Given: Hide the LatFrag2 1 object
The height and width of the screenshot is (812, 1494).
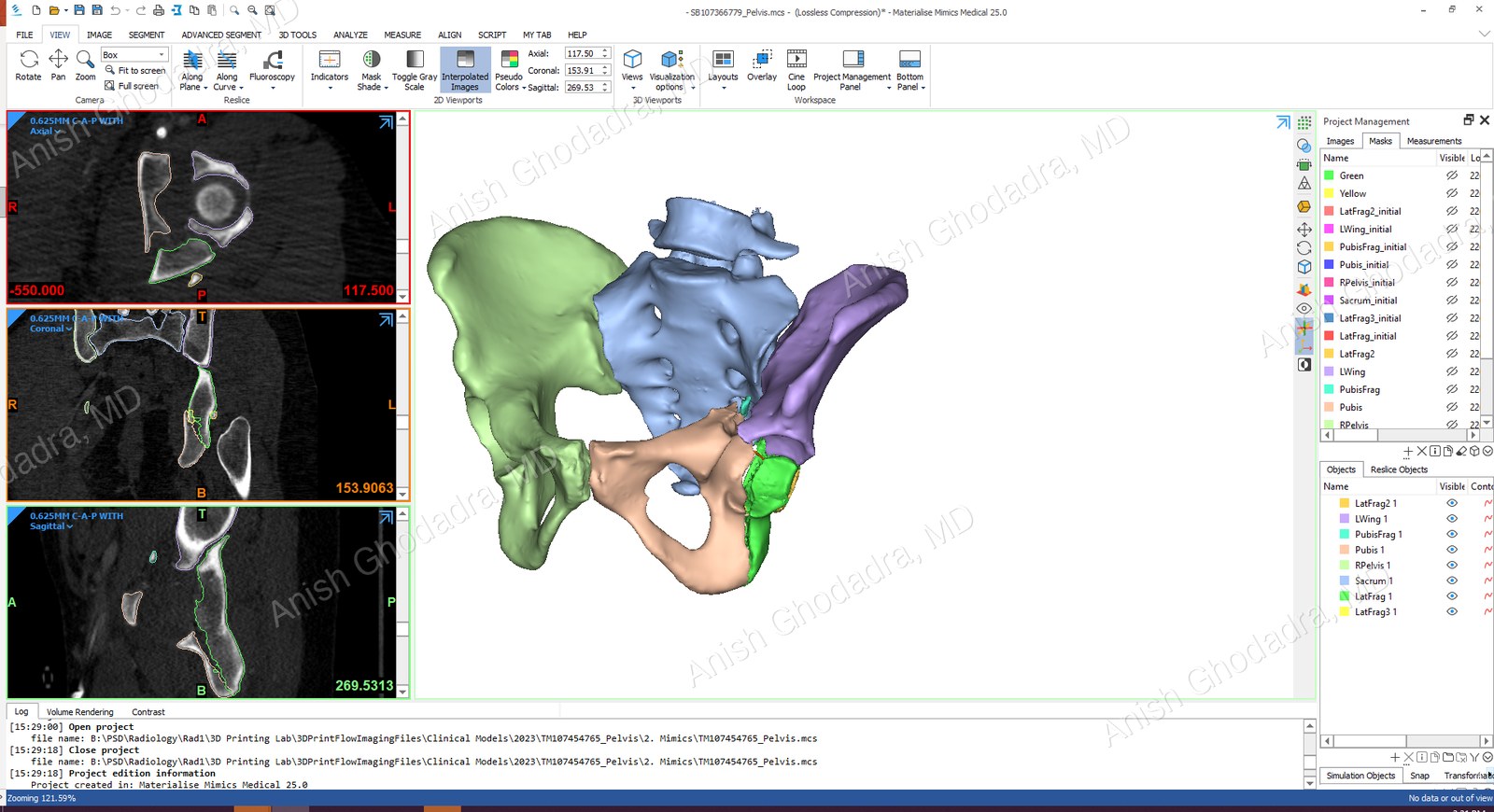Looking at the screenshot, I should click(x=1452, y=503).
